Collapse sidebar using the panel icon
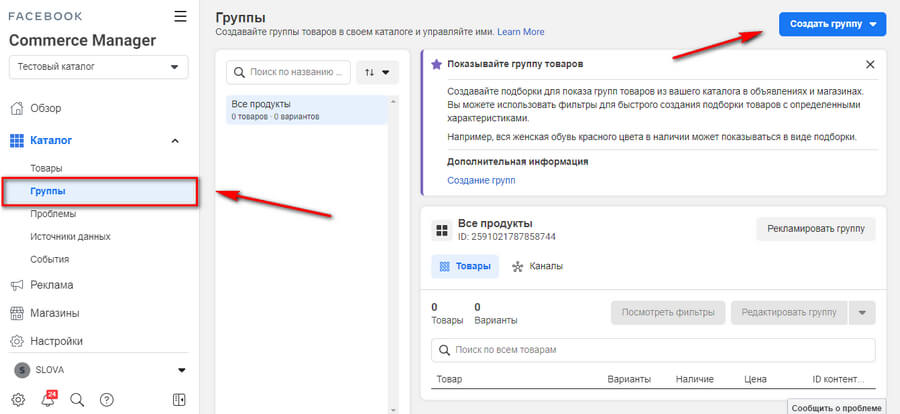The width and height of the screenshot is (900, 414). coord(179,399)
